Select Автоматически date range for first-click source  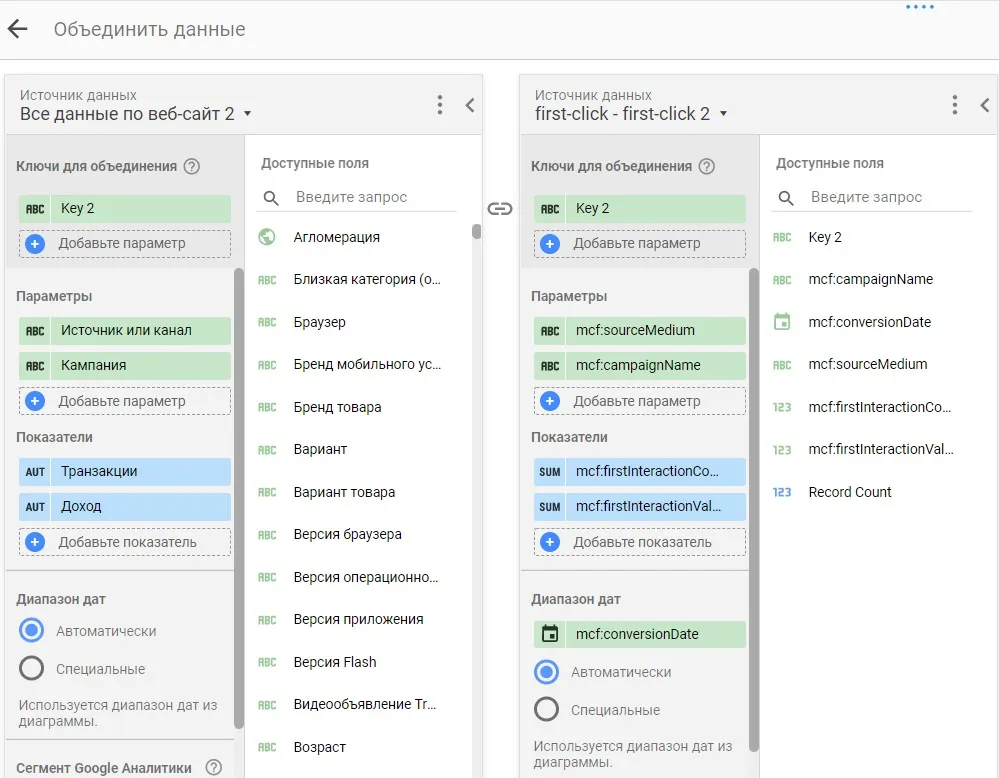click(546, 672)
